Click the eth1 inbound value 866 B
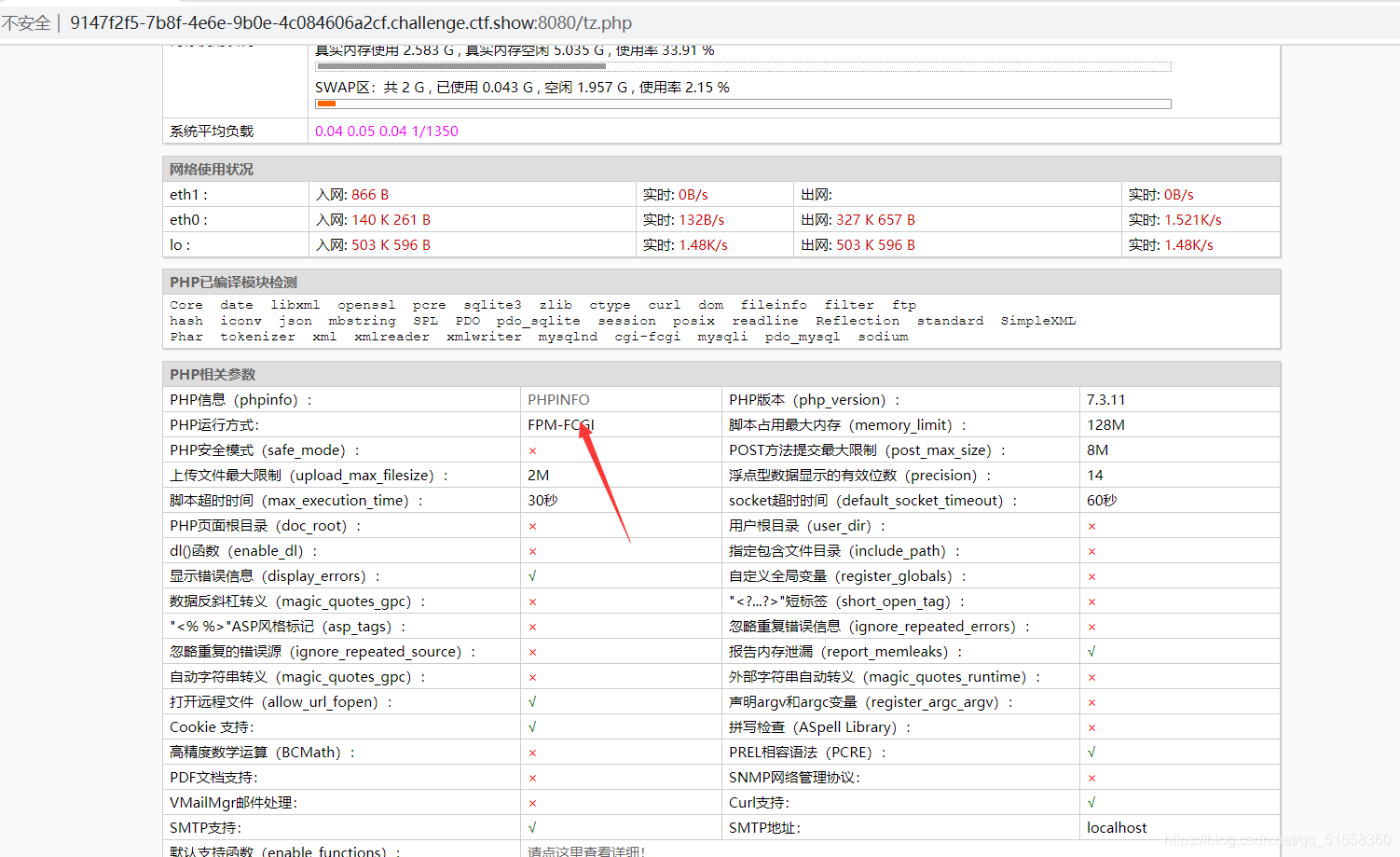The height and width of the screenshot is (857, 1400). pyautogui.click(x=370, y=194)
